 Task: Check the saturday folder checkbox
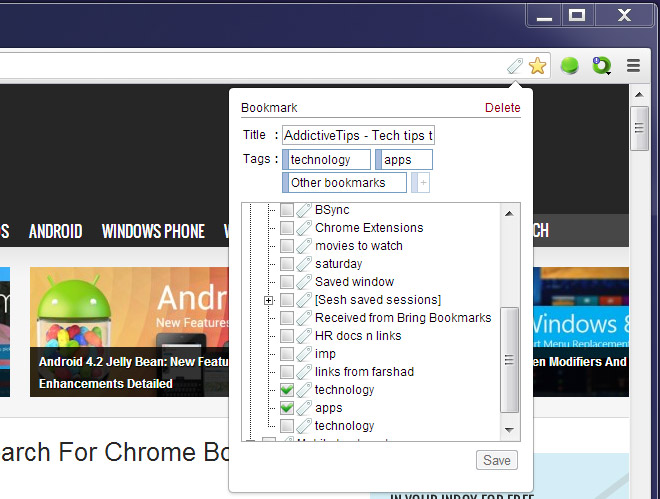click(x=287, y=264)
